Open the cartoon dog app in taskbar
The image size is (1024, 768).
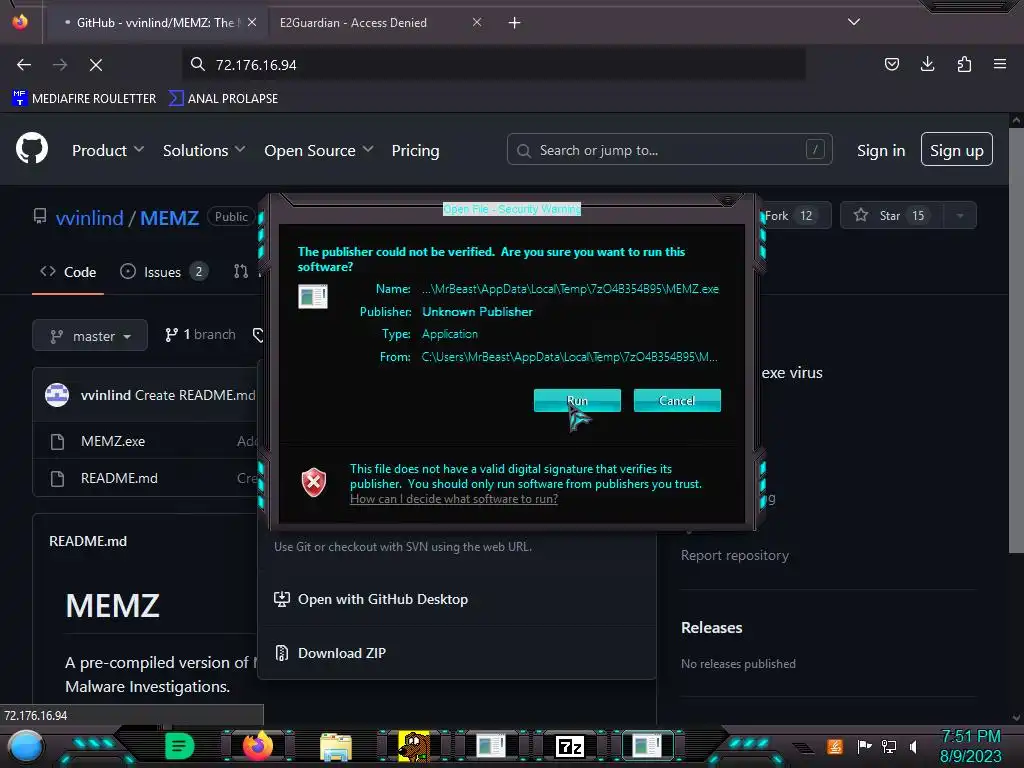coord(414,746)
